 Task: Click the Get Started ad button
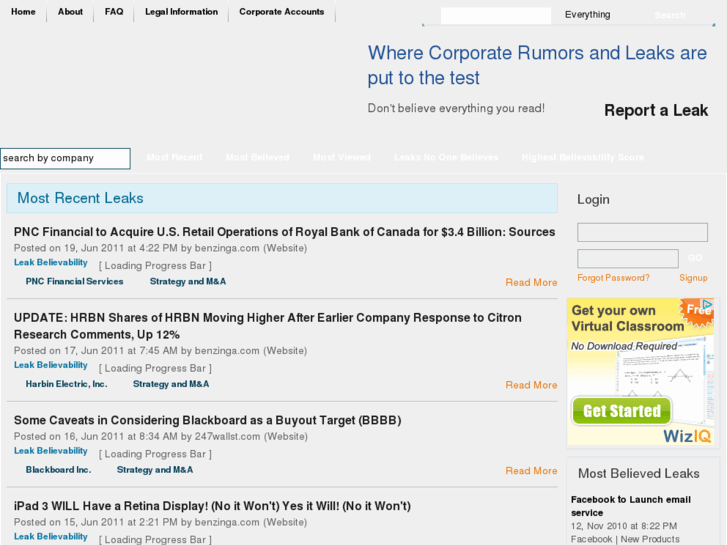click(x=621, y=411)
